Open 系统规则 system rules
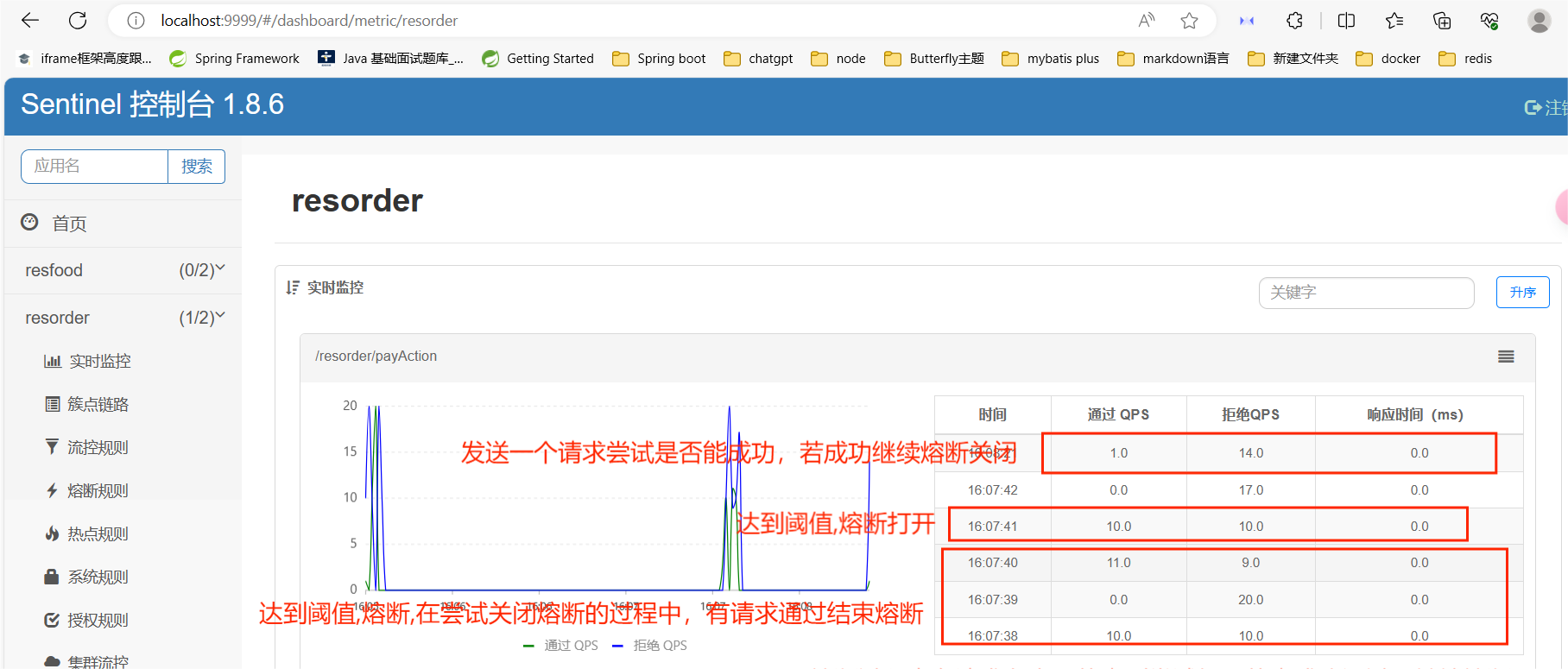The image size is (1568, 669). (x=98, y=577)
